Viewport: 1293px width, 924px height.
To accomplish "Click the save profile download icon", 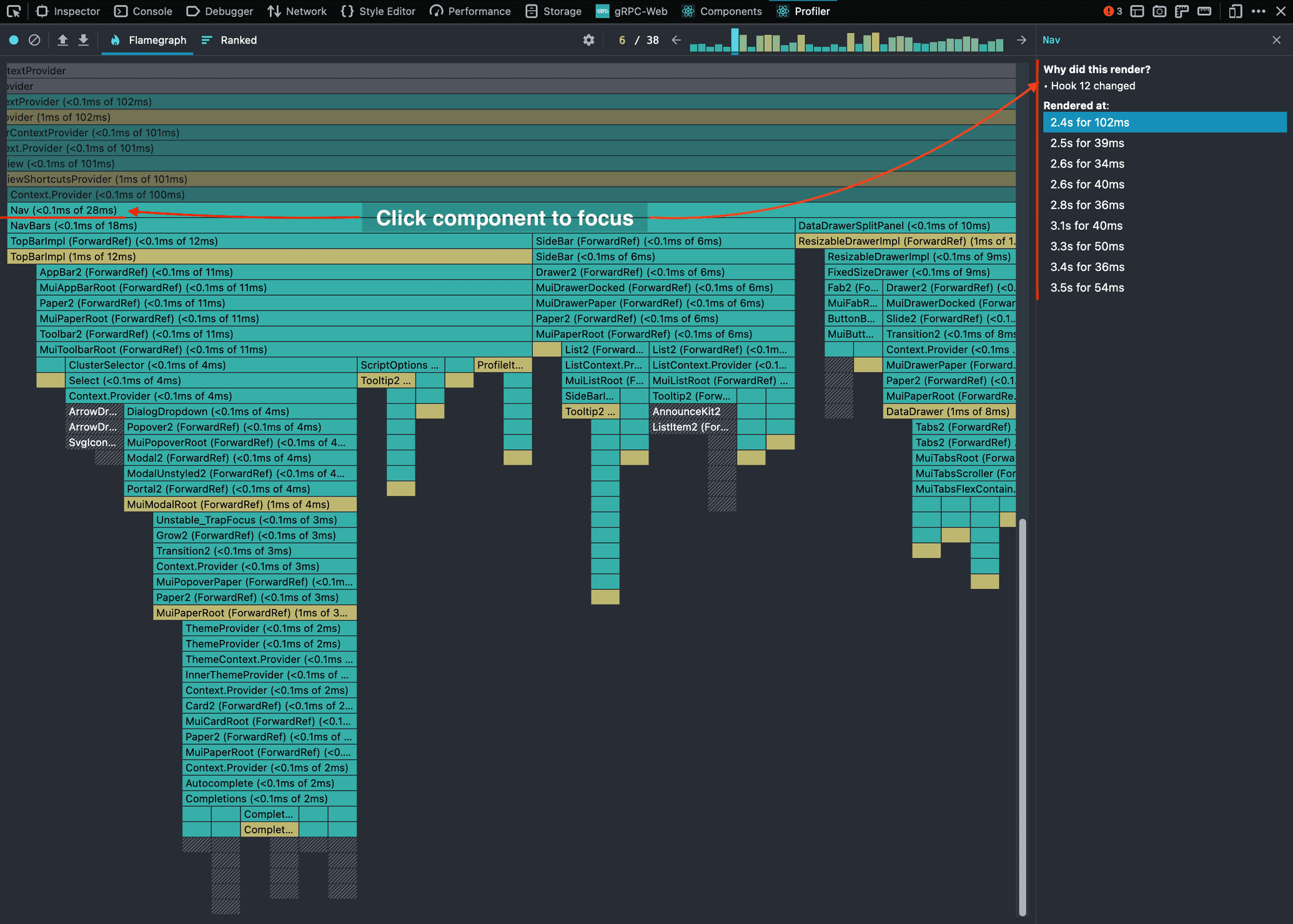I will tap(83, 40).
